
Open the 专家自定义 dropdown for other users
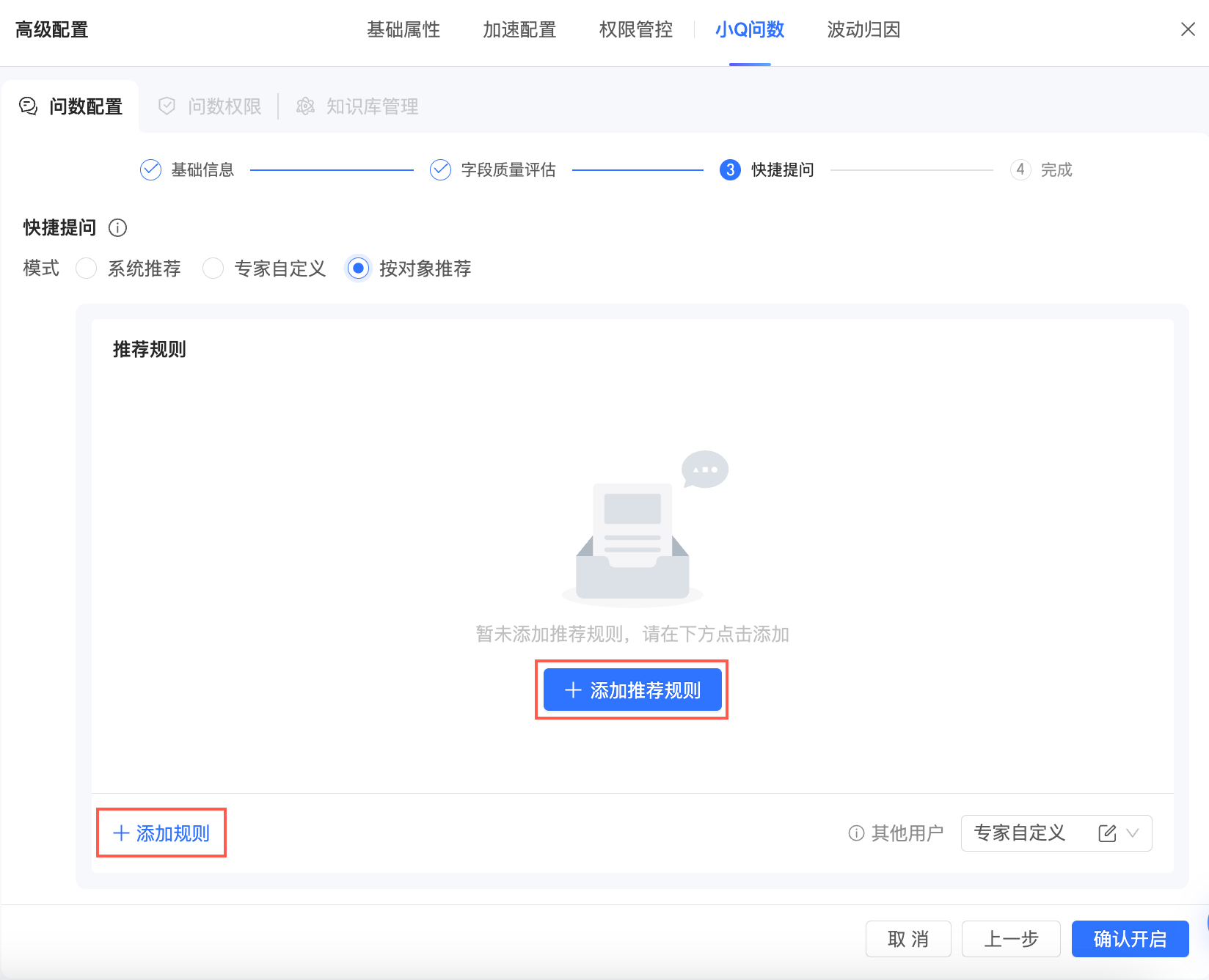click(x=1056, y=833)
